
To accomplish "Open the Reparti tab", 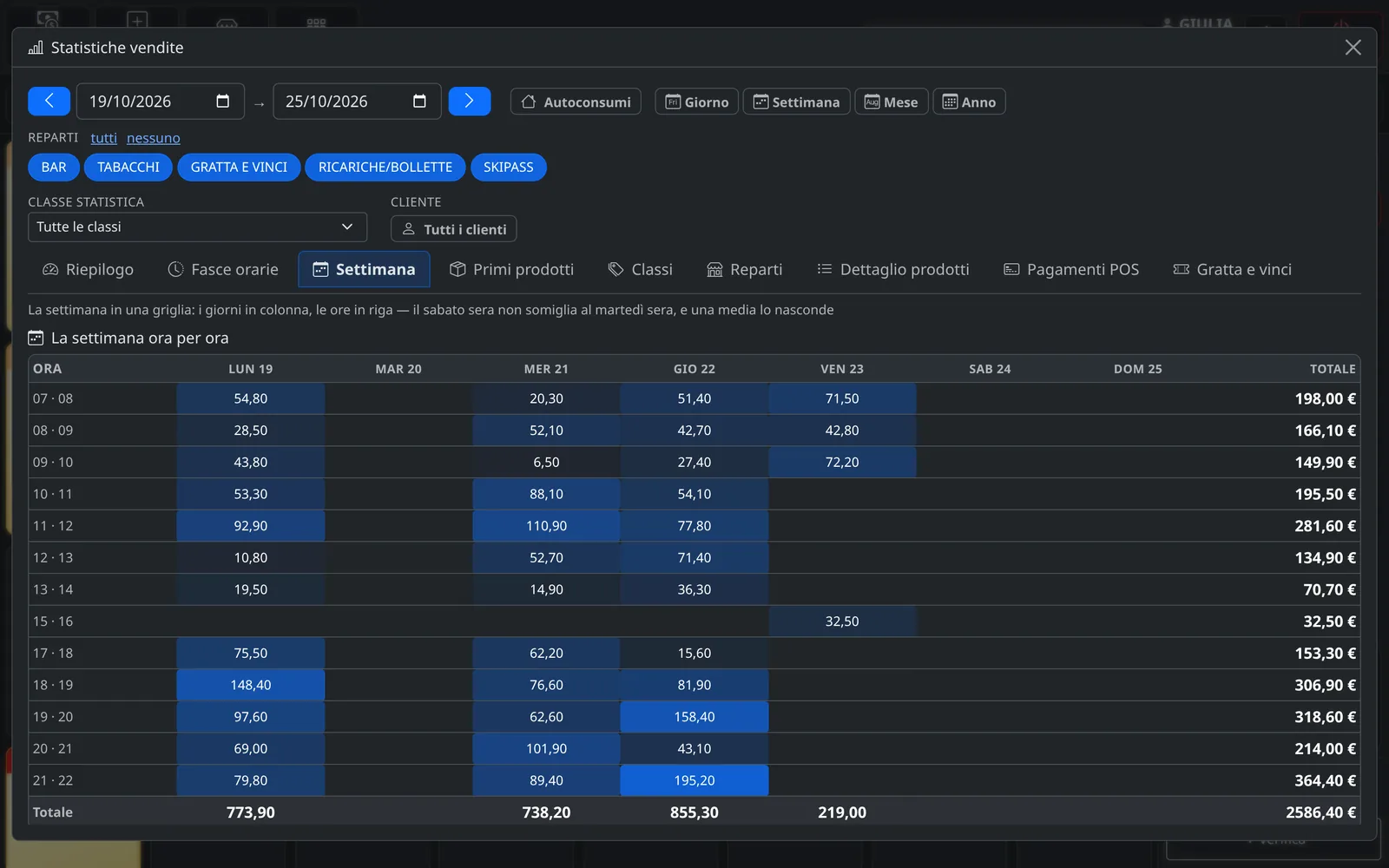I will [x=744, y=270].
